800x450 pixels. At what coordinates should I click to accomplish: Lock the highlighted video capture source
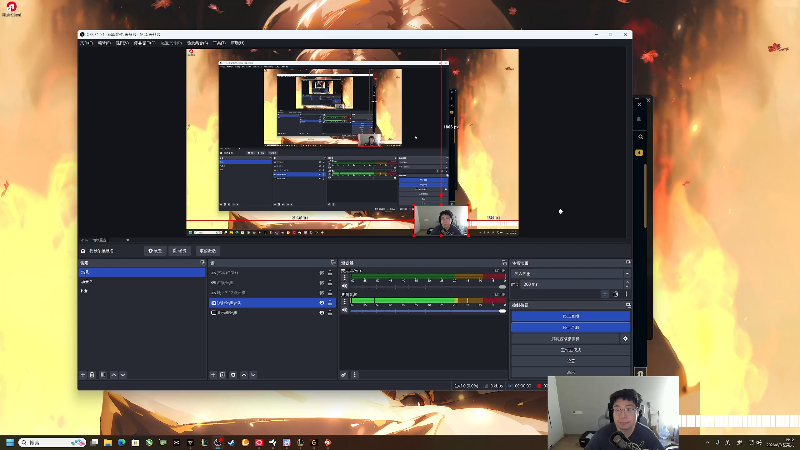(330, 303)
